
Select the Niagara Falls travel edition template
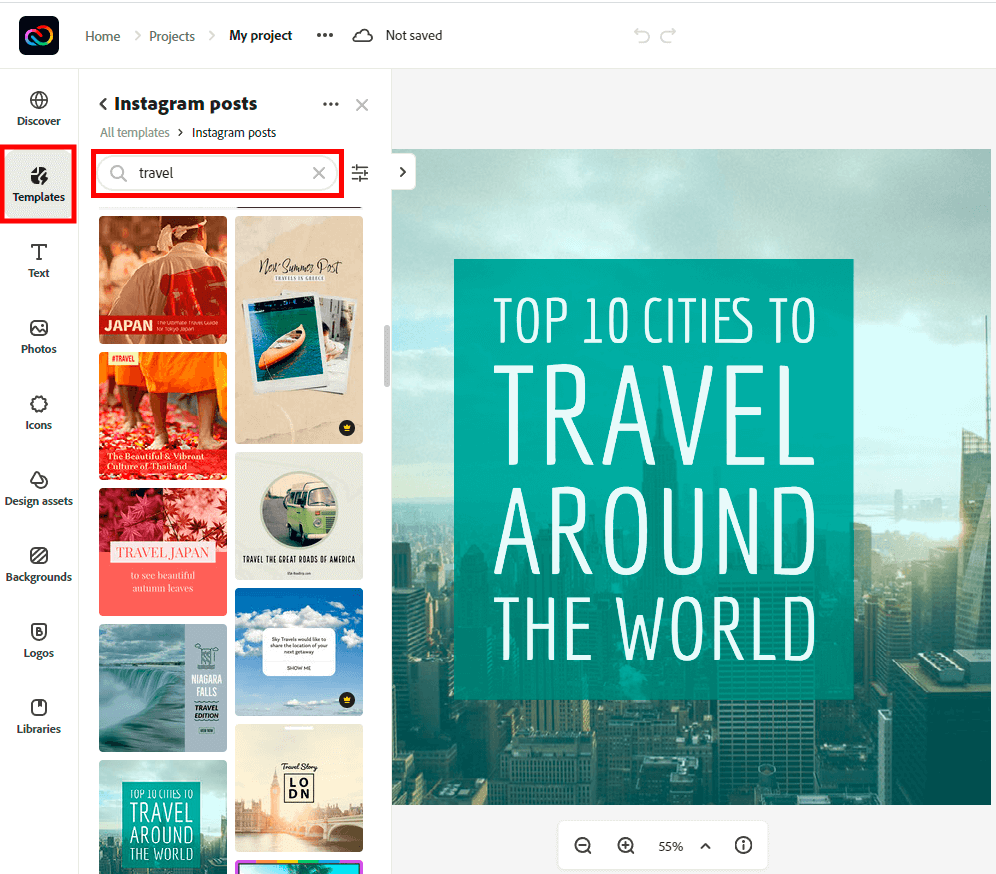tap(163, 688)
